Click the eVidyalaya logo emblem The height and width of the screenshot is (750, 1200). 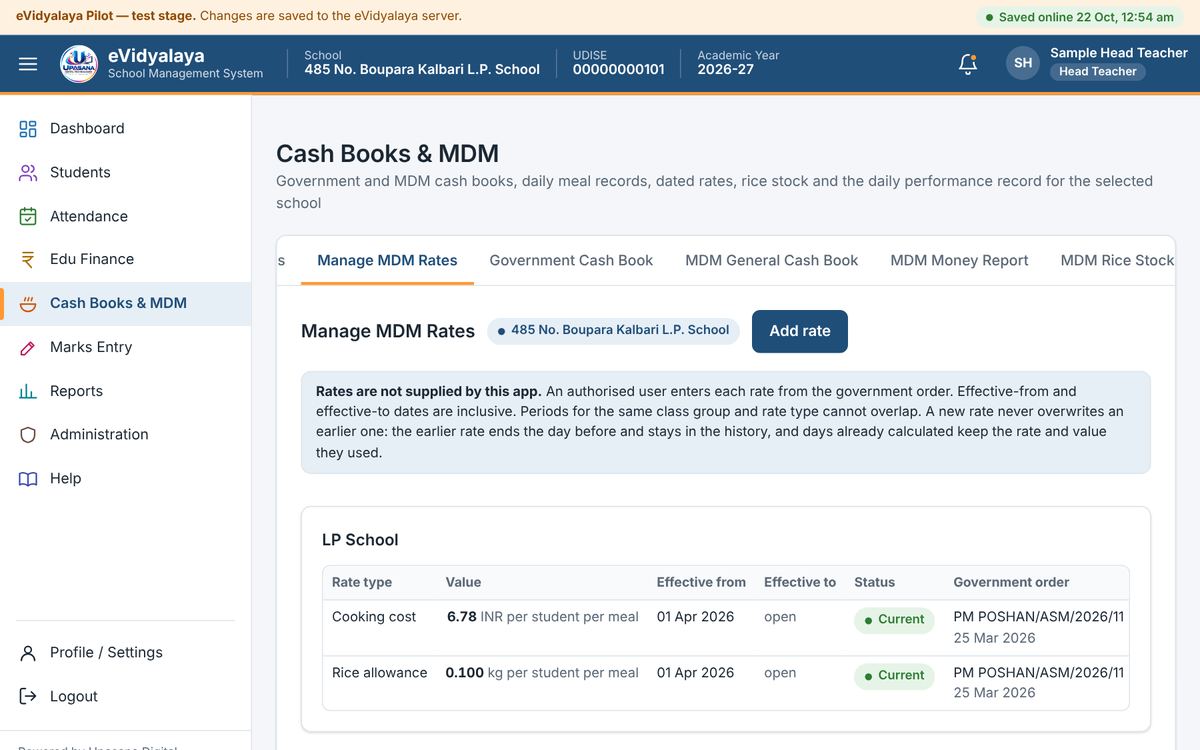pos(79,64)
